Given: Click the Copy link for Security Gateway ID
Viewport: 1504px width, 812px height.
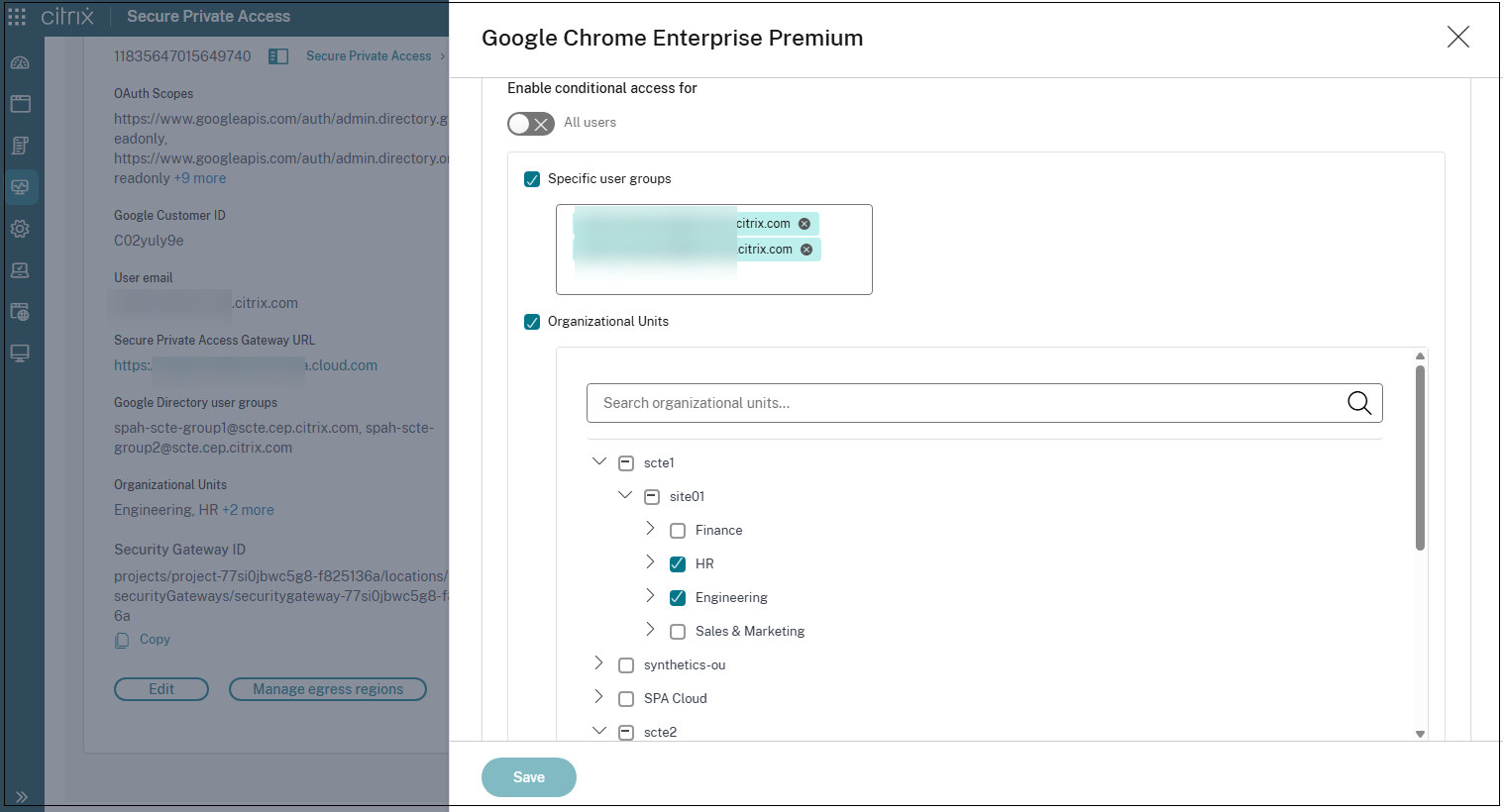Looking at the screenshot, I should [155, 640].
